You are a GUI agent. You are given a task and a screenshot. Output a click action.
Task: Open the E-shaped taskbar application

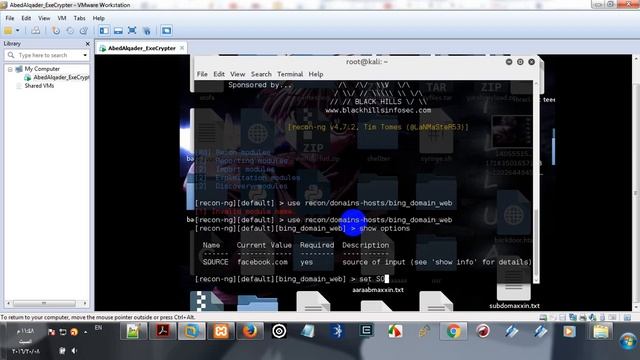(x=366, y=331)
